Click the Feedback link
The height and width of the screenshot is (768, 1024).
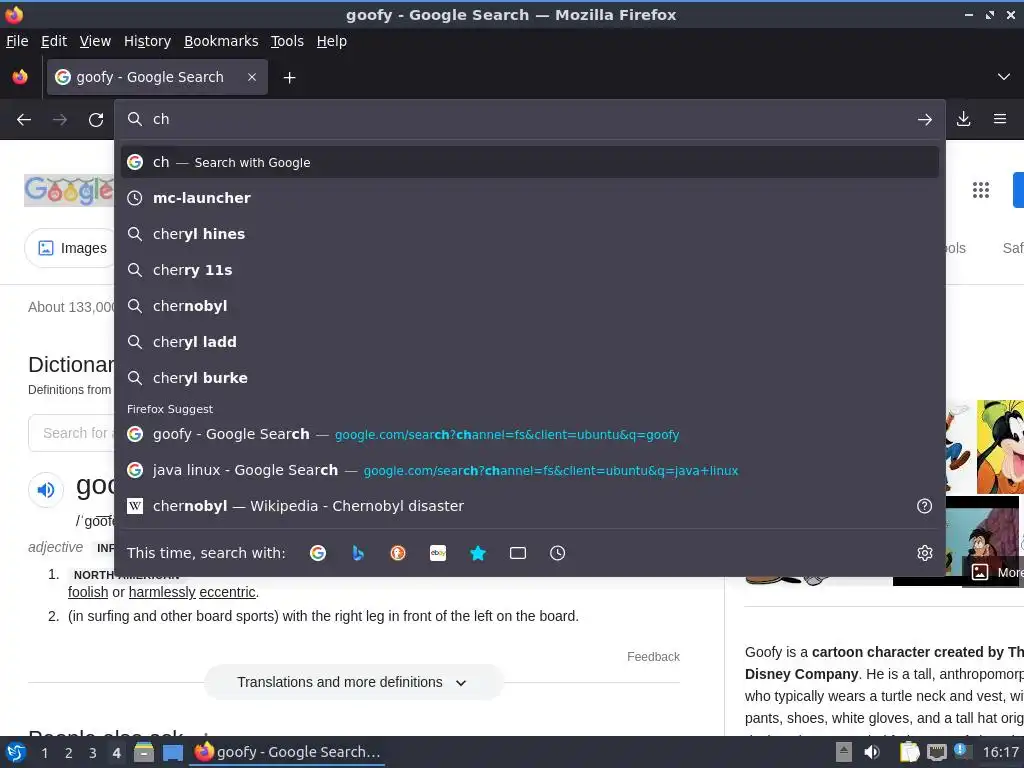tap(653, 657)
